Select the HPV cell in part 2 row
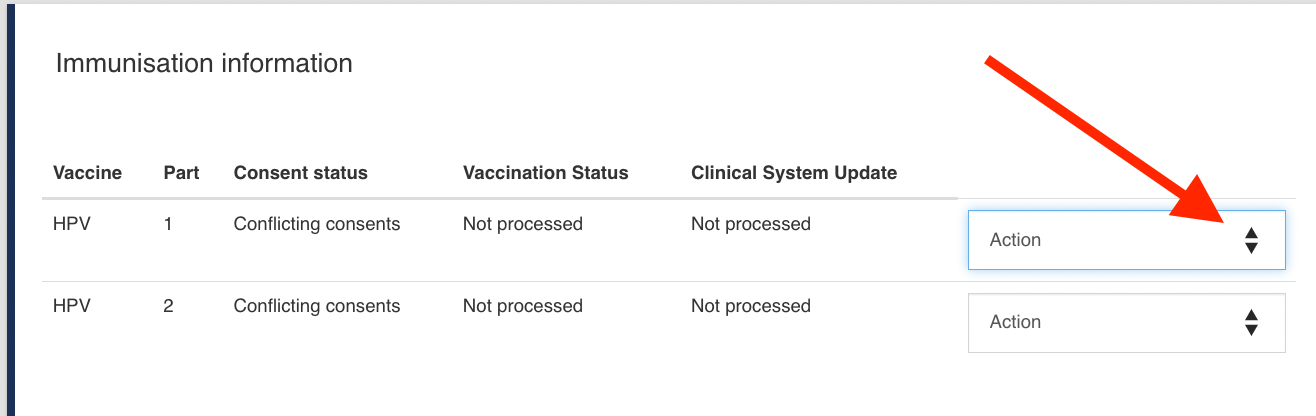Image resolution: width=1316 pixels, height=416 pixels. [72, 306]
